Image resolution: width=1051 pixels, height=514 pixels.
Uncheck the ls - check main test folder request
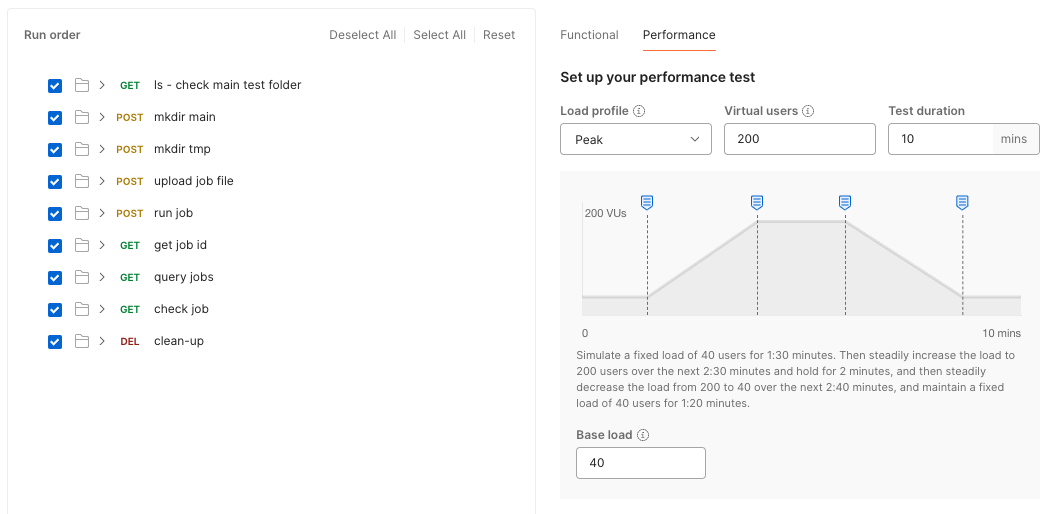(x=55, y=85)
